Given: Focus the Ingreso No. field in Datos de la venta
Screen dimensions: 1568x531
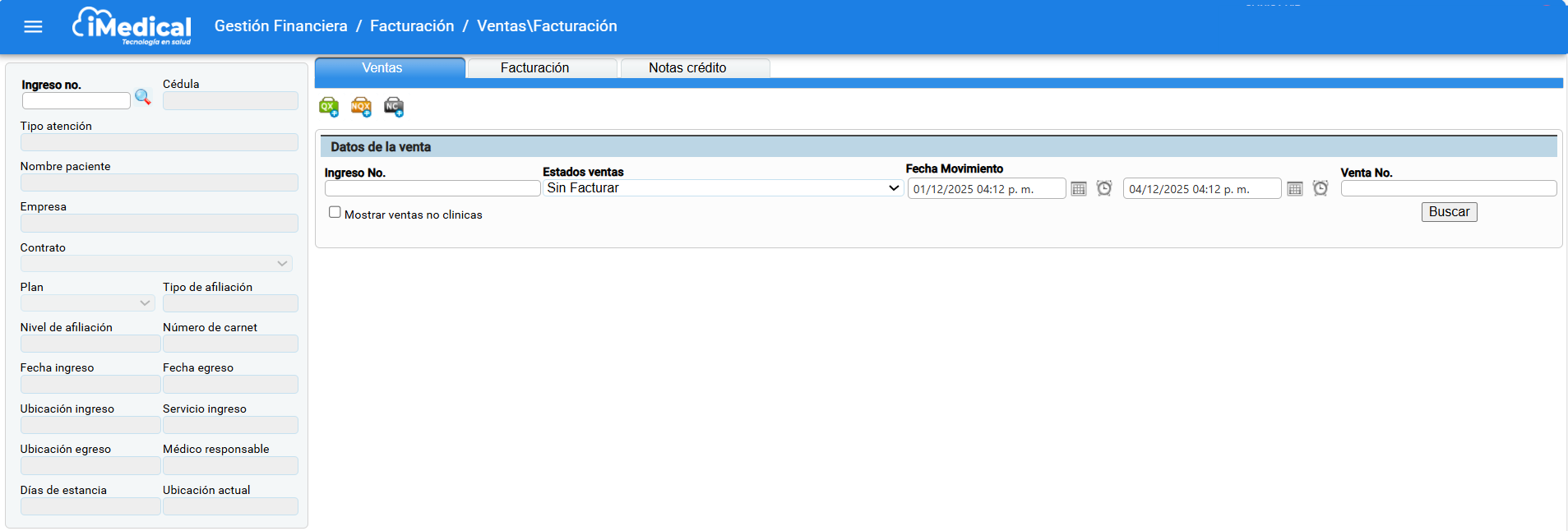Looking at the screenshot, I should [432, 188].
